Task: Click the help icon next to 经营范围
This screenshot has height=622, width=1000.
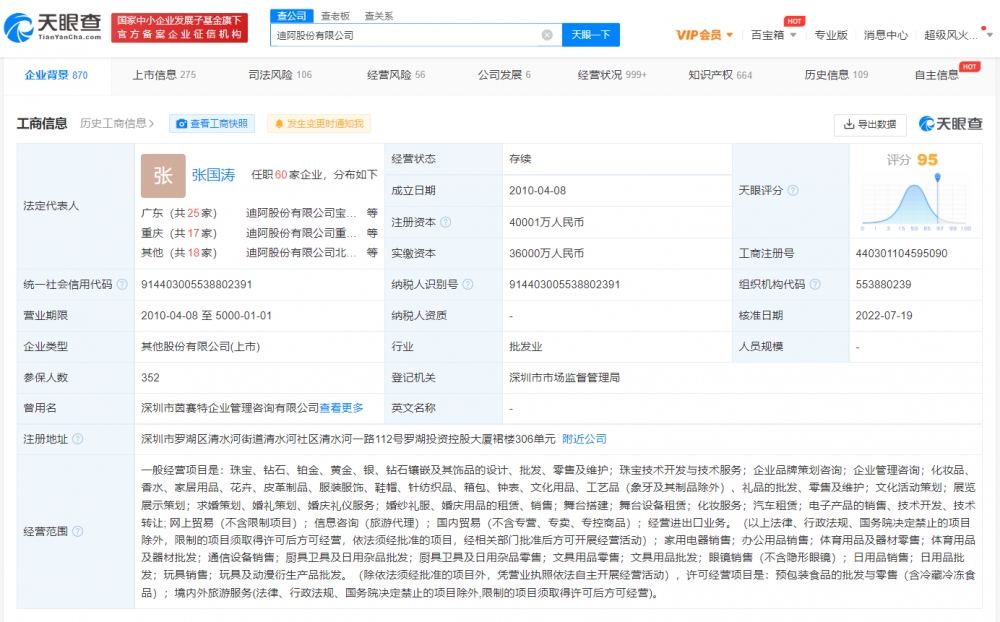Action: tap(77, 531)
